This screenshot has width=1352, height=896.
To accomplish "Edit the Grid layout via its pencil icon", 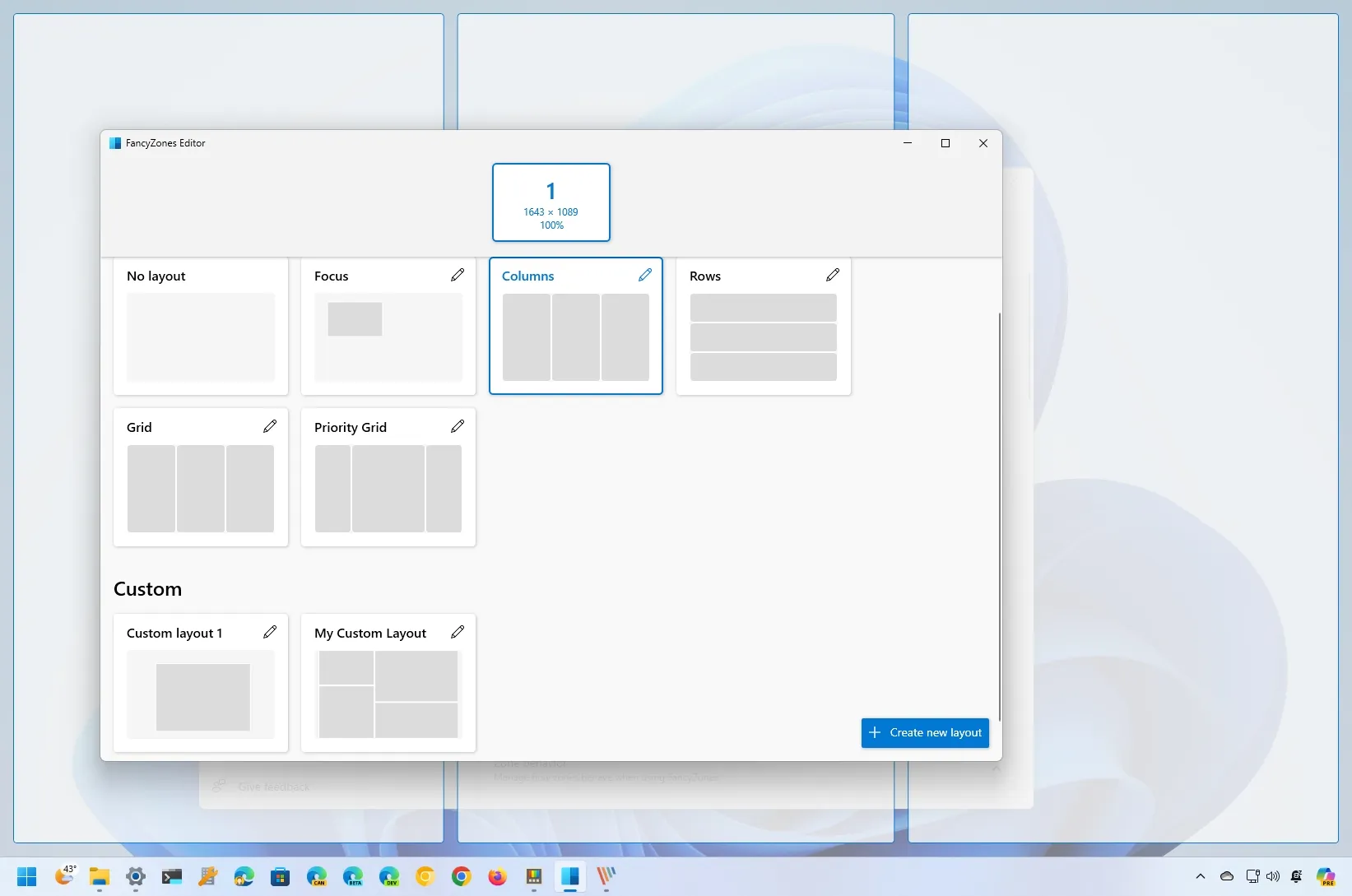I will (269, 426).
